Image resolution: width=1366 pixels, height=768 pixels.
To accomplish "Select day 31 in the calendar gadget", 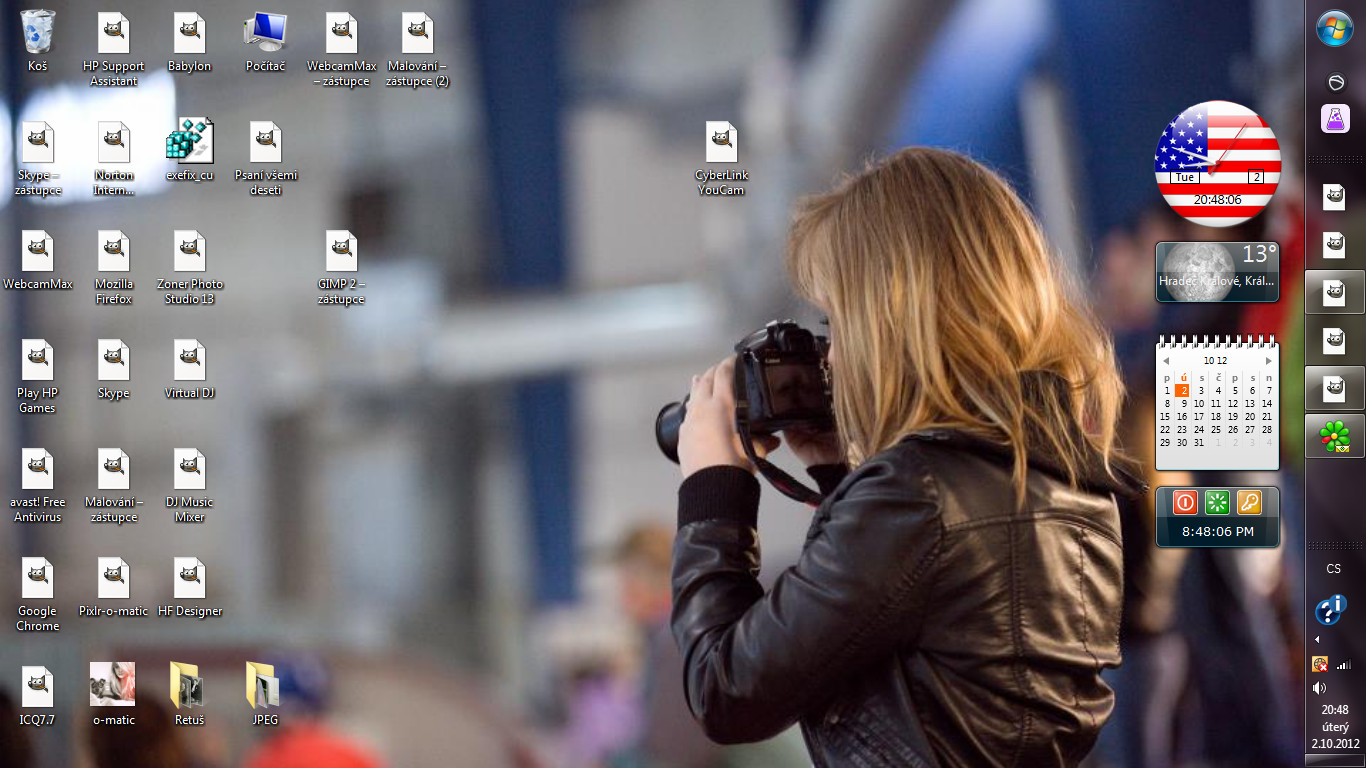I will click(1199, 443).
